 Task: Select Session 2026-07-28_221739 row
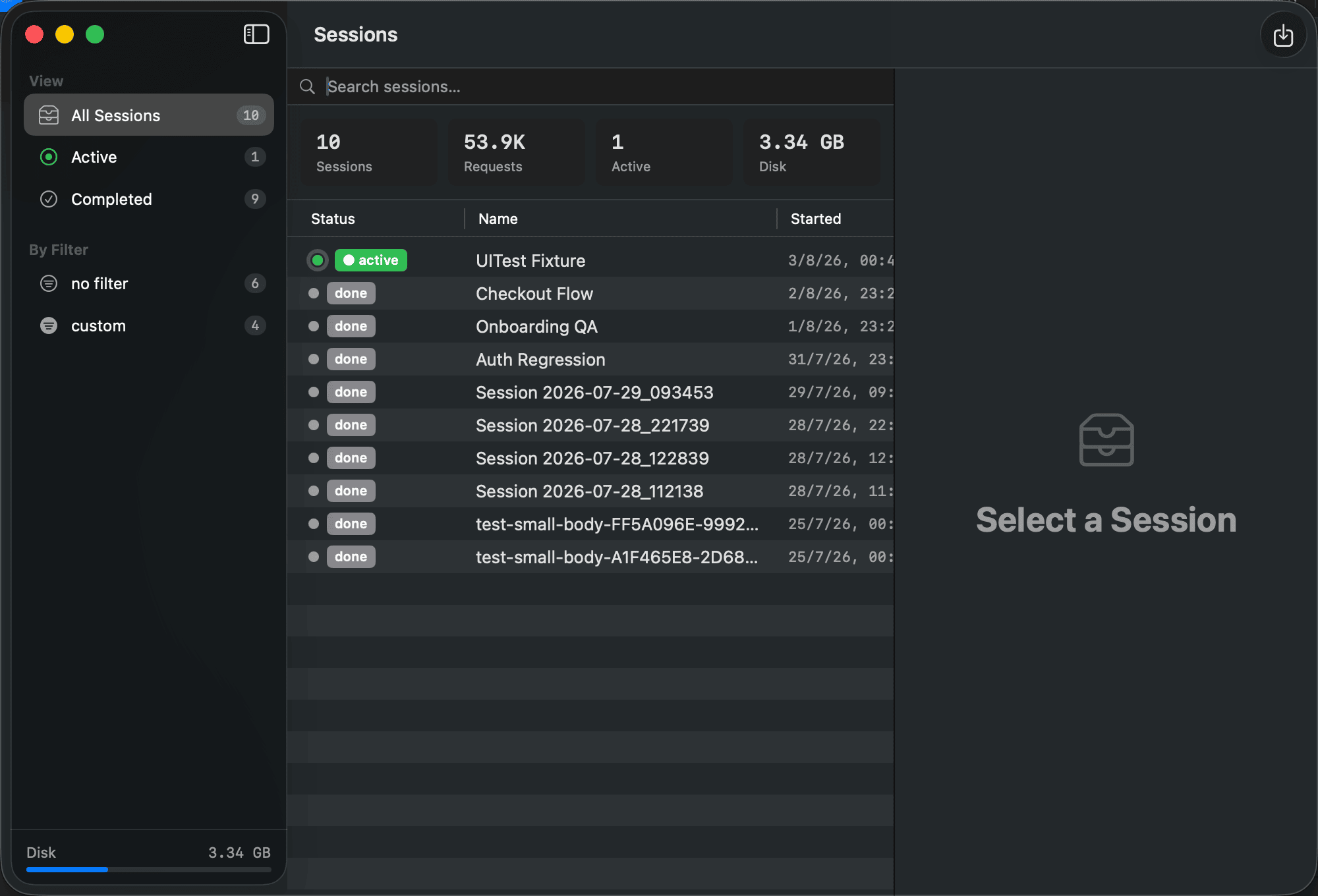coord(590,425)
